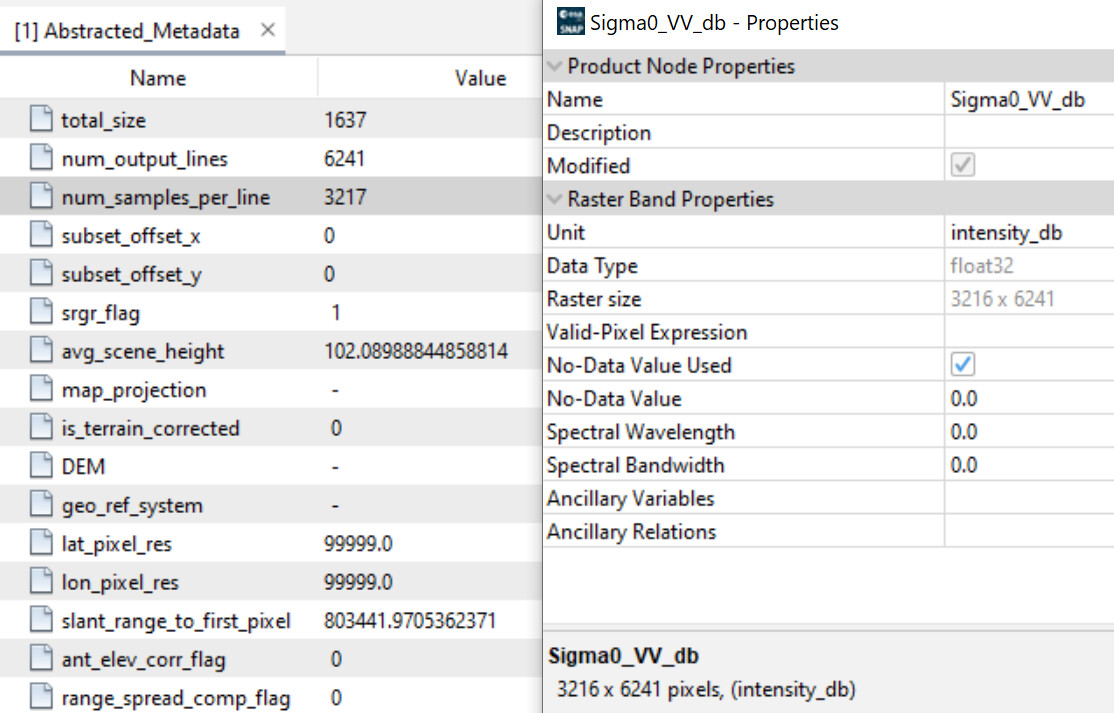Close the Abstracted_Metadata tab

pos(268,30)
